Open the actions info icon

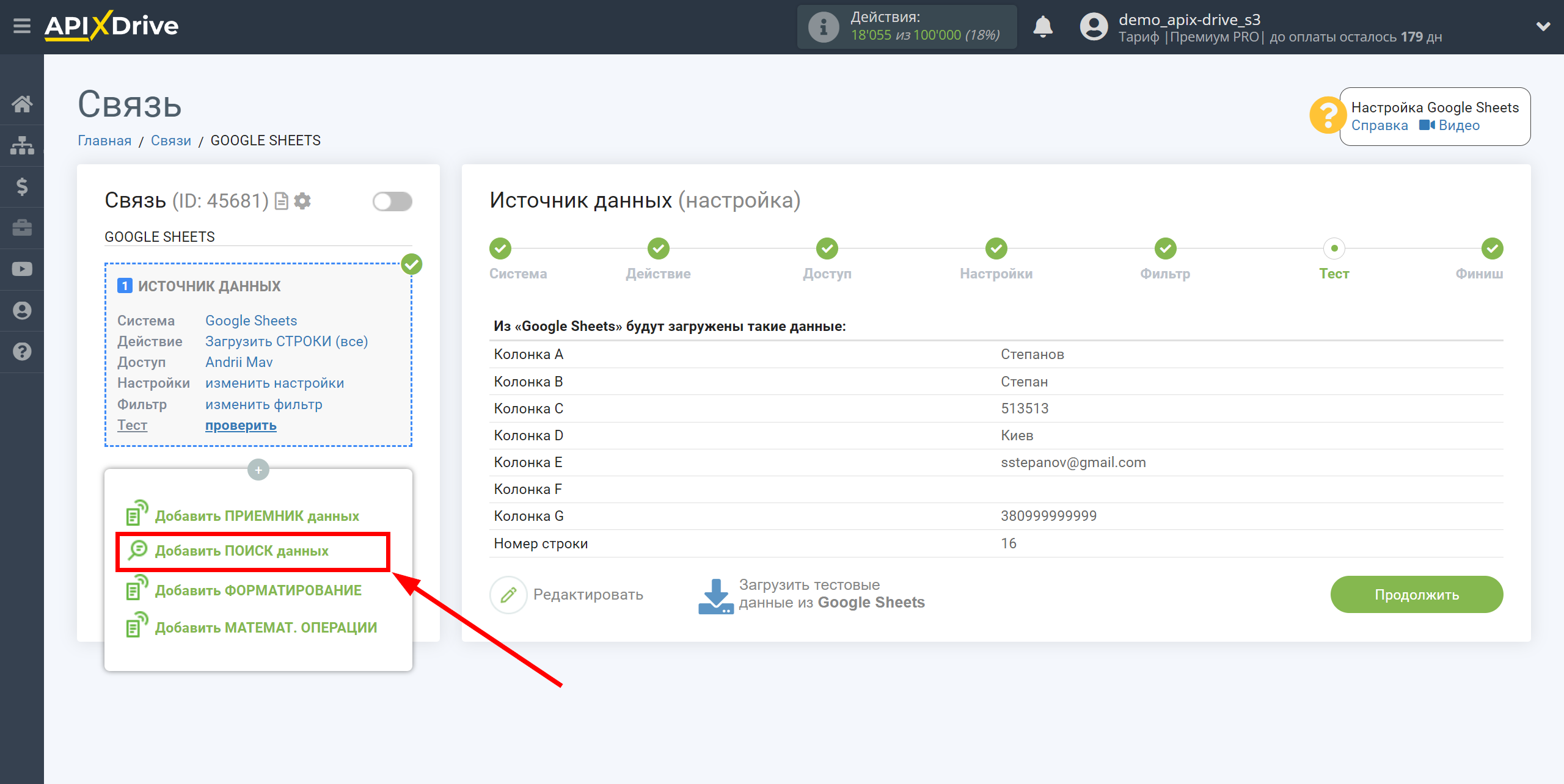coord(824,27)
